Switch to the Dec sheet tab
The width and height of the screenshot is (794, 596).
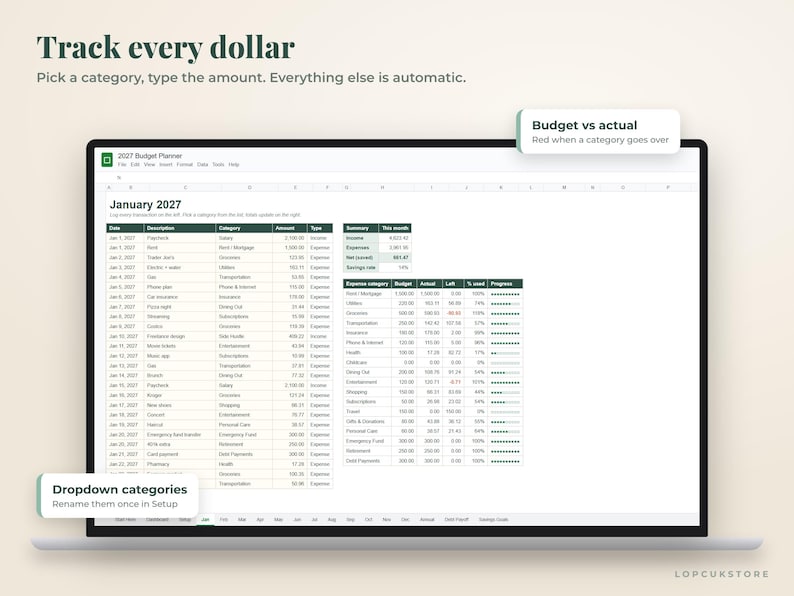coord(405,520)
